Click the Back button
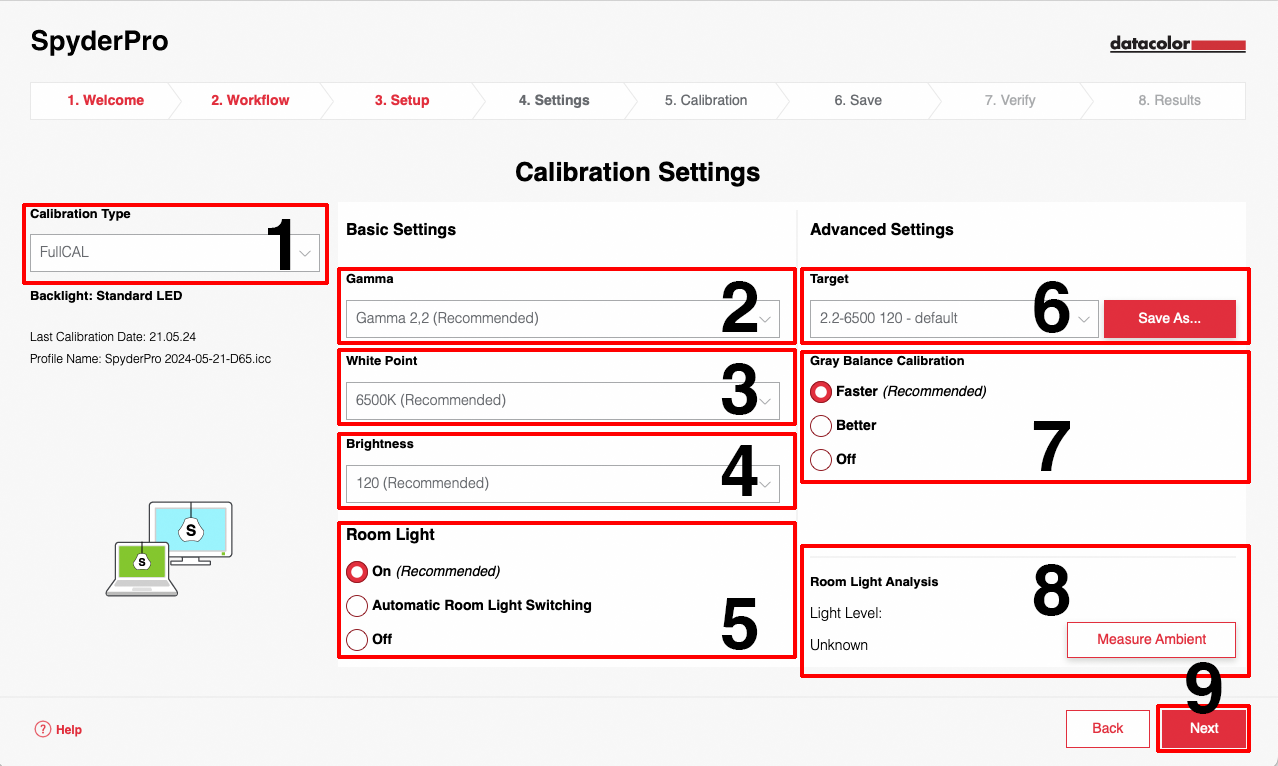 1107,729
